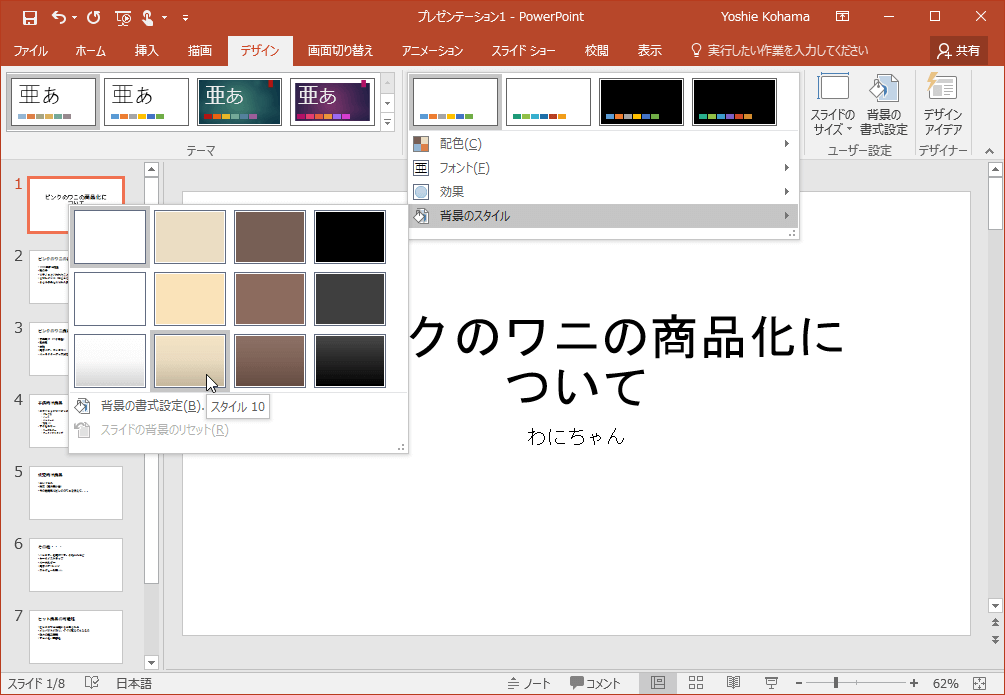
Task: Click the Share (共有) button
Action: [958, 50]
